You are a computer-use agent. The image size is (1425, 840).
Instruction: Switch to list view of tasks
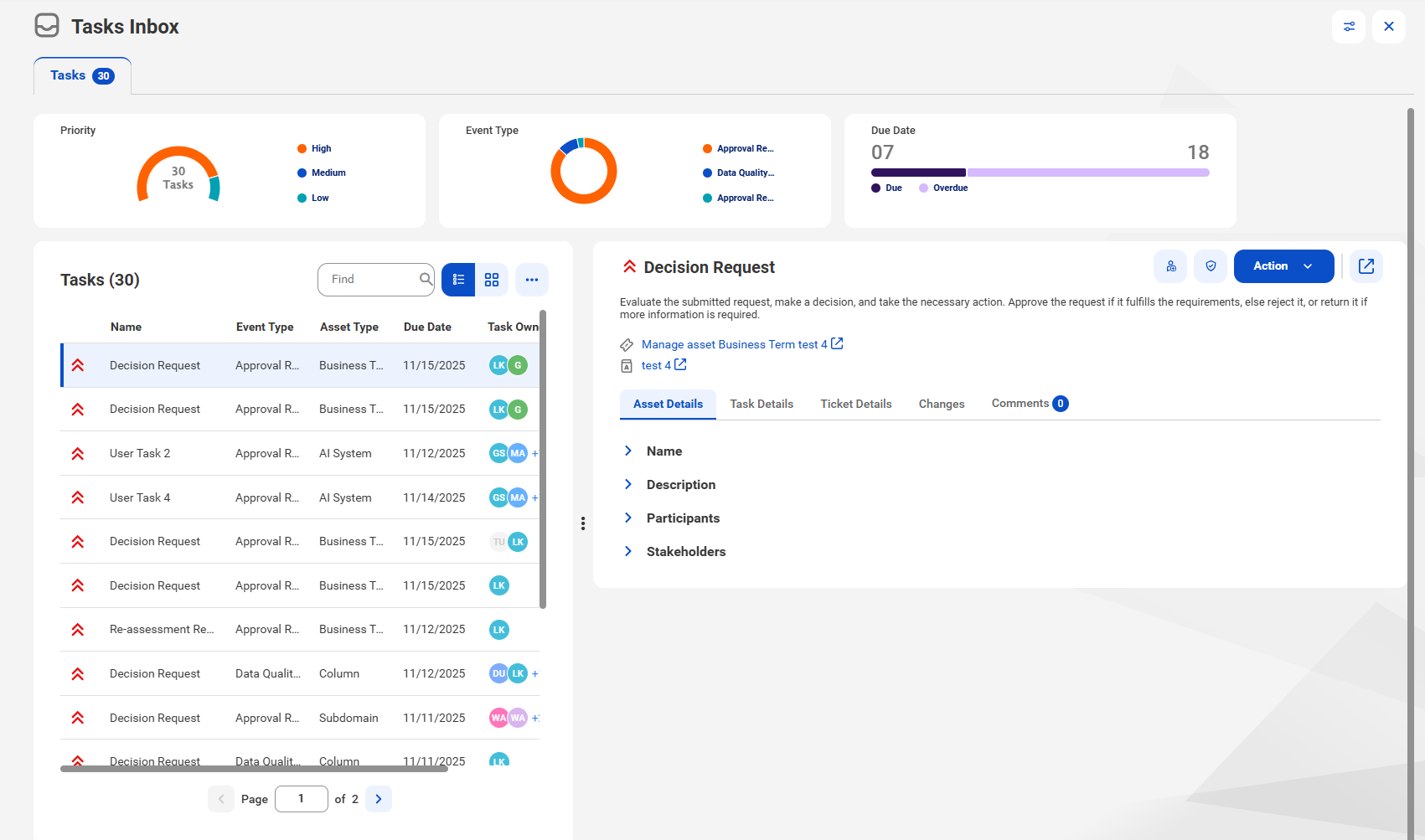458,280
